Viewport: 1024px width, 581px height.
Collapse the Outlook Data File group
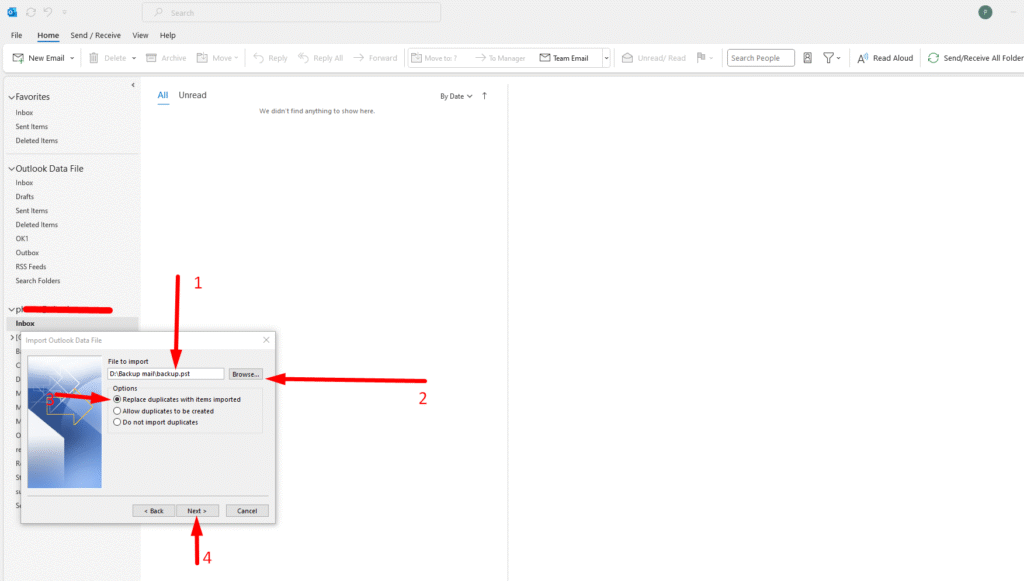(x=12, y=169)
